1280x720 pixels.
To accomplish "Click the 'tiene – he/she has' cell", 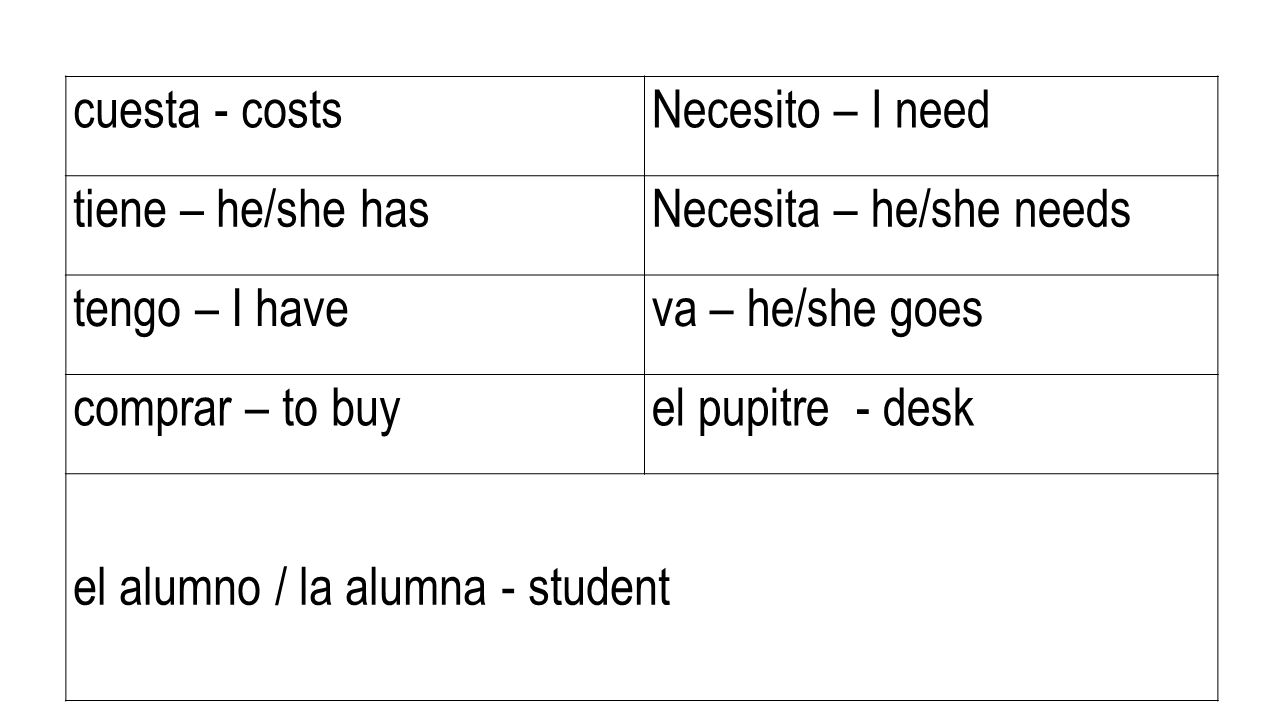I will [x=356, y=225].
